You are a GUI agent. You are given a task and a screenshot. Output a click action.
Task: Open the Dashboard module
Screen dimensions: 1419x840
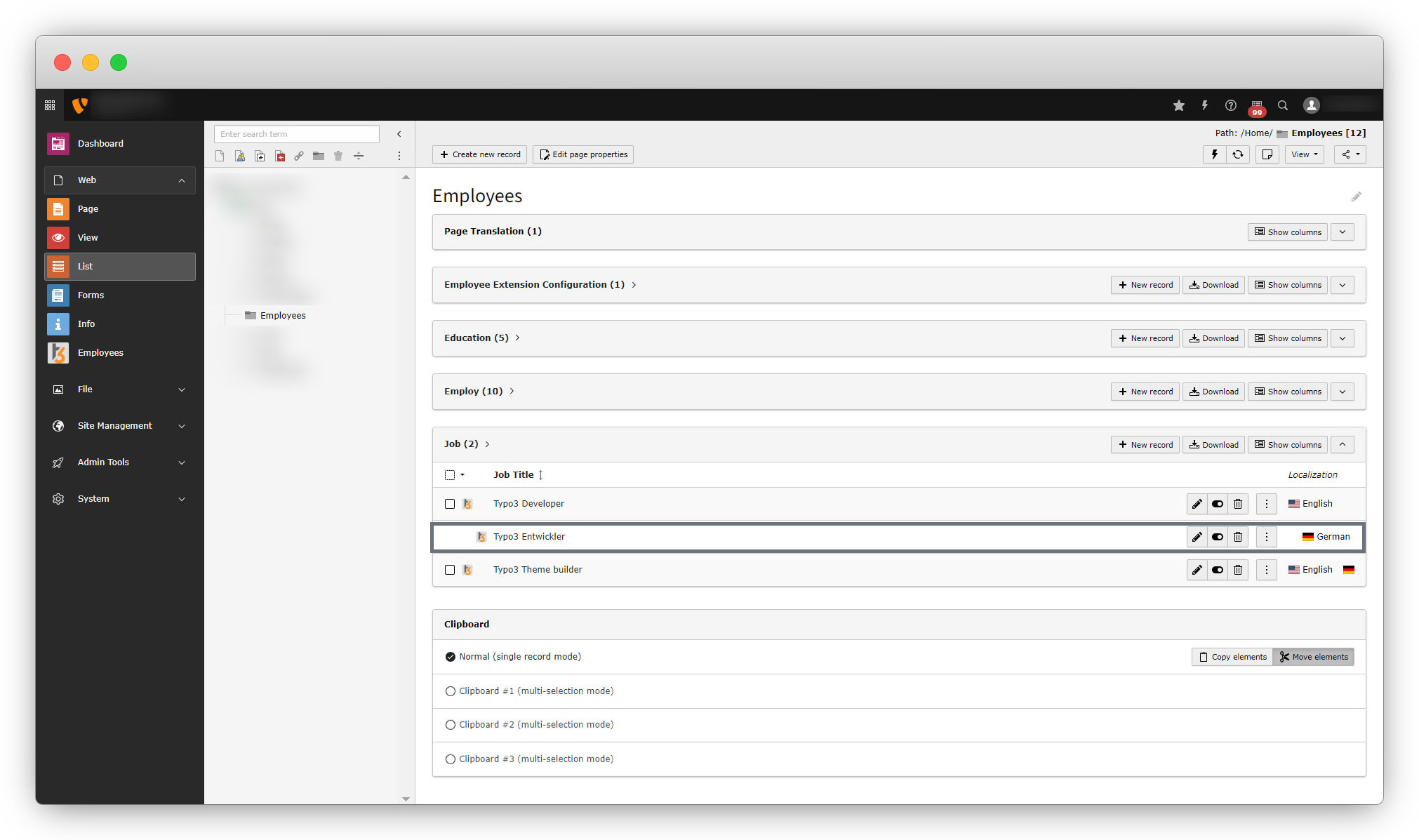100,143
